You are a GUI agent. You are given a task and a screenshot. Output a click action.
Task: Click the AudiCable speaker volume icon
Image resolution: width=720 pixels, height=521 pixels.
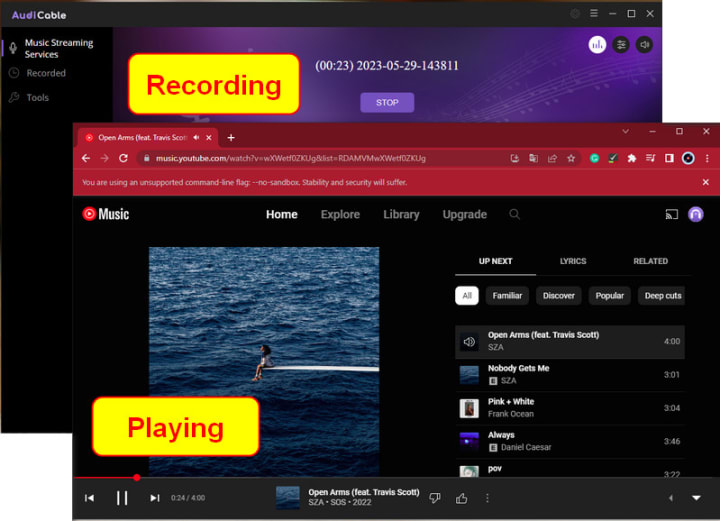[644, 45]
